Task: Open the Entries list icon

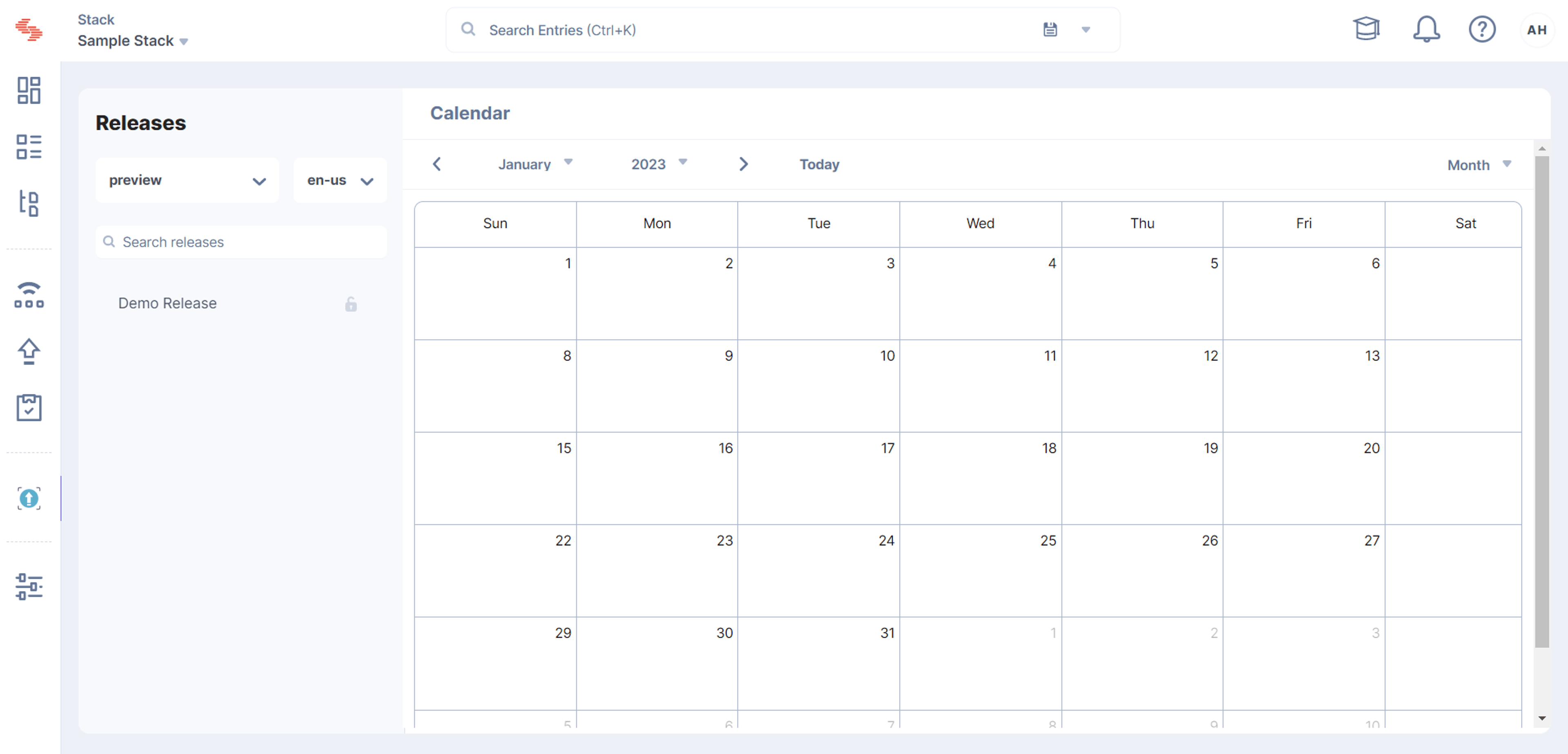Action: point(29,147)
